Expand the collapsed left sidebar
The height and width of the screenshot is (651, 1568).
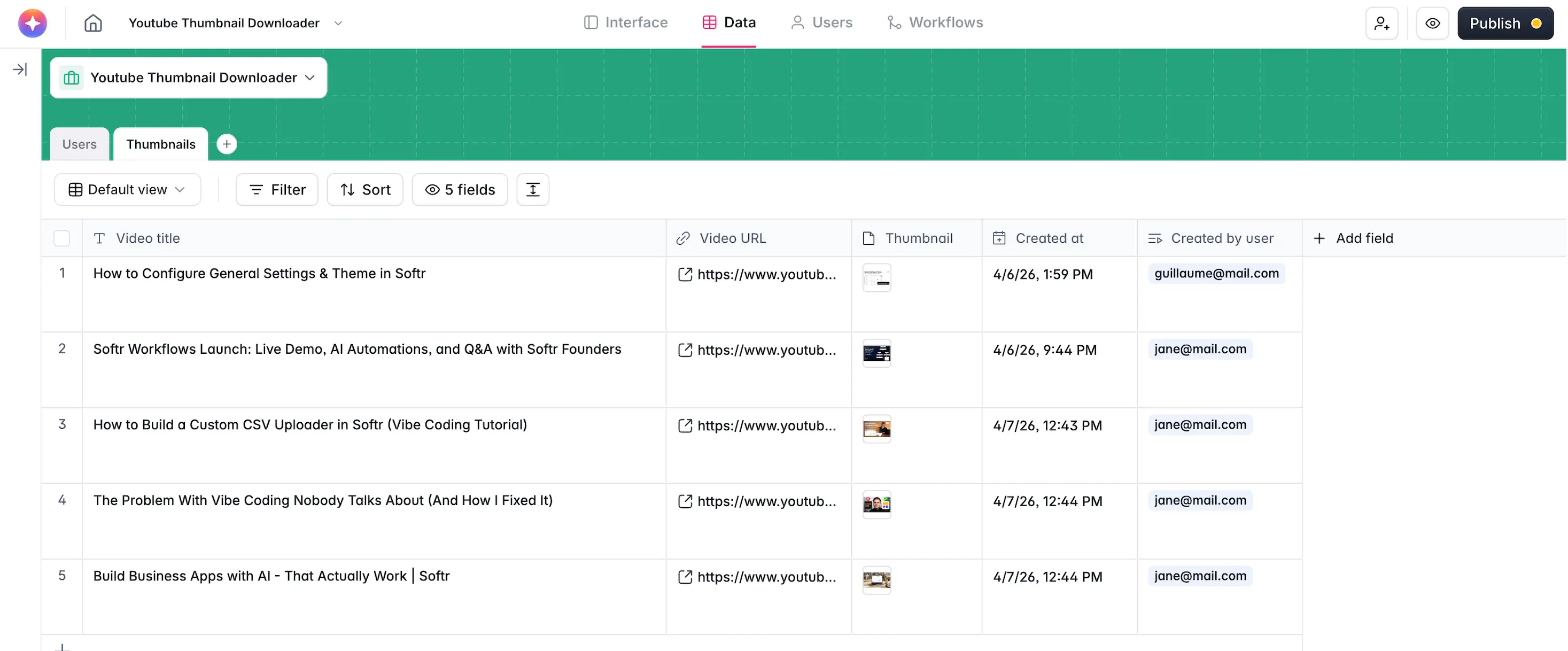tap(20, 69)
